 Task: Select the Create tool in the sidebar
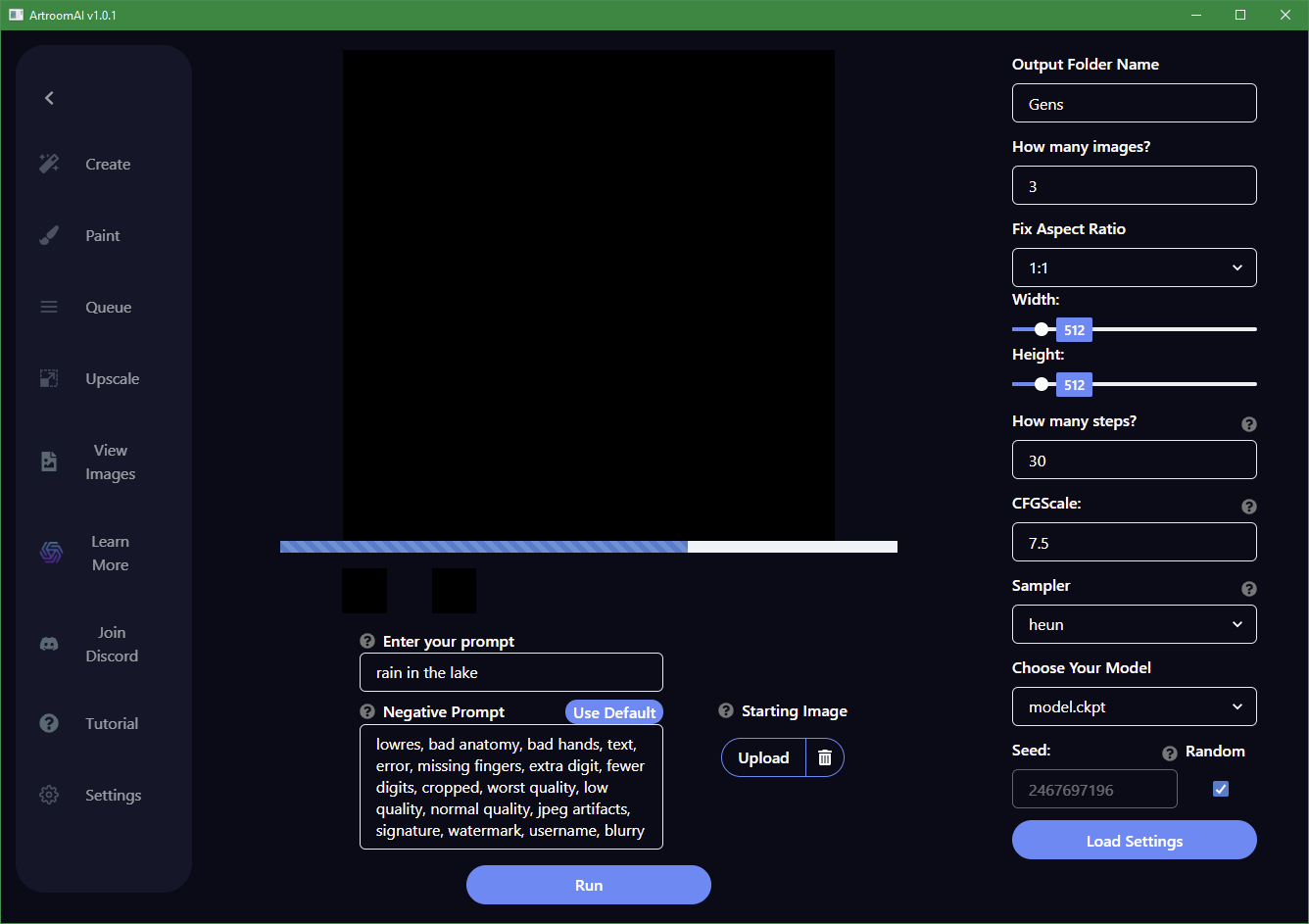pos(107,164)
